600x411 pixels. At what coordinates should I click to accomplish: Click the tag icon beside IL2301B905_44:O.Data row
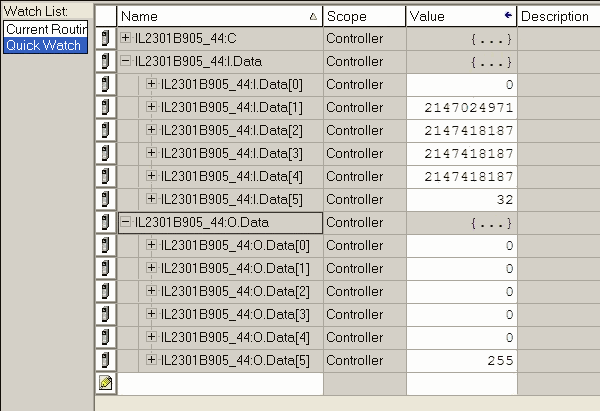point(106,222)
